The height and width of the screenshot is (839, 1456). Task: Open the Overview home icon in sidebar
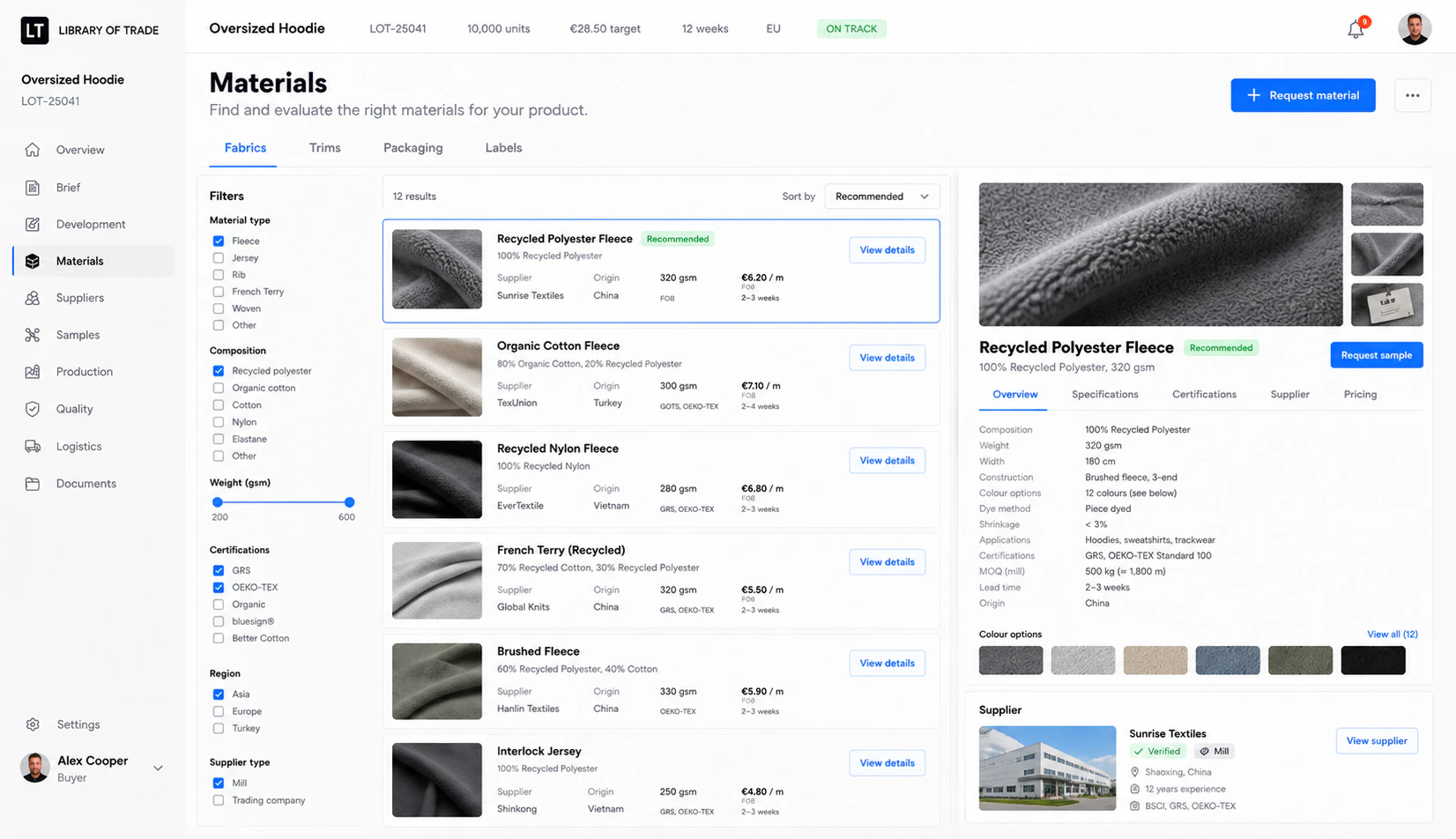[x=33, y=150]
